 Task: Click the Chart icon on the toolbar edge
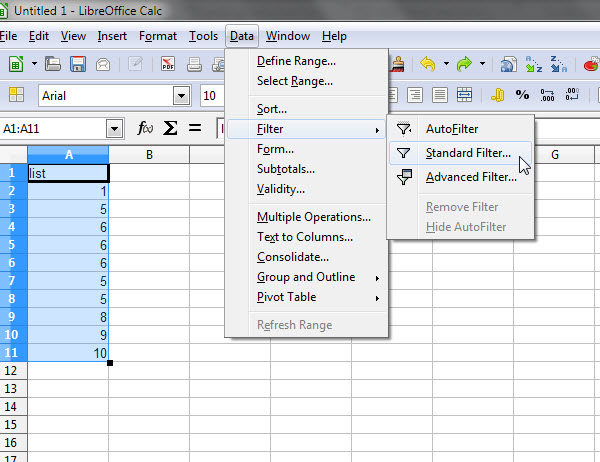(592, 64)
